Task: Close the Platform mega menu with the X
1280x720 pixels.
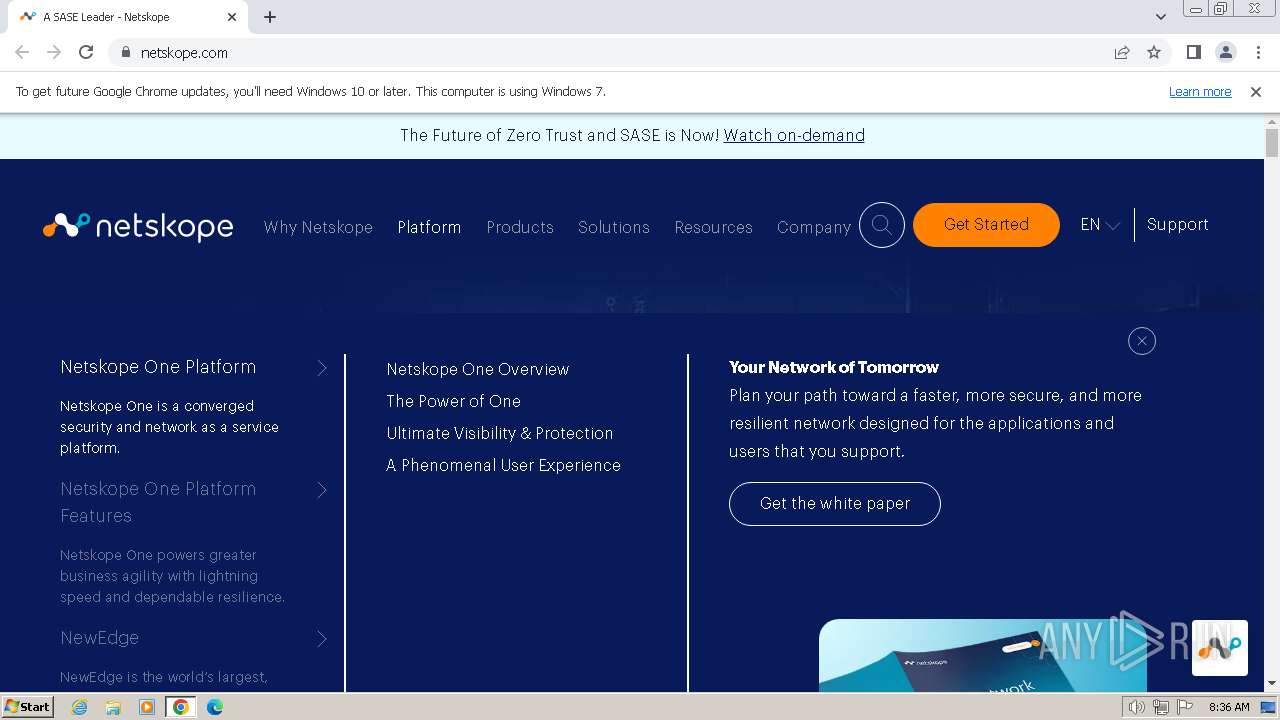Action: (1141, 341)
